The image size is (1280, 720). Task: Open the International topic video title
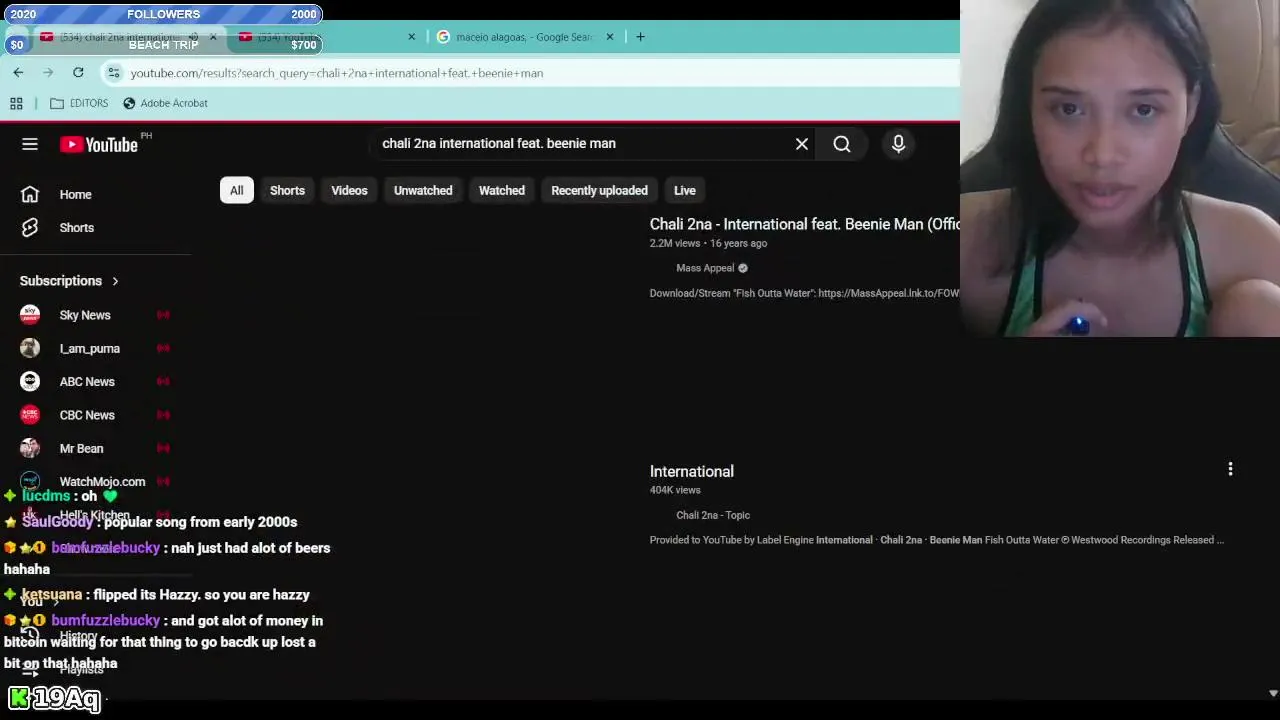692,471
